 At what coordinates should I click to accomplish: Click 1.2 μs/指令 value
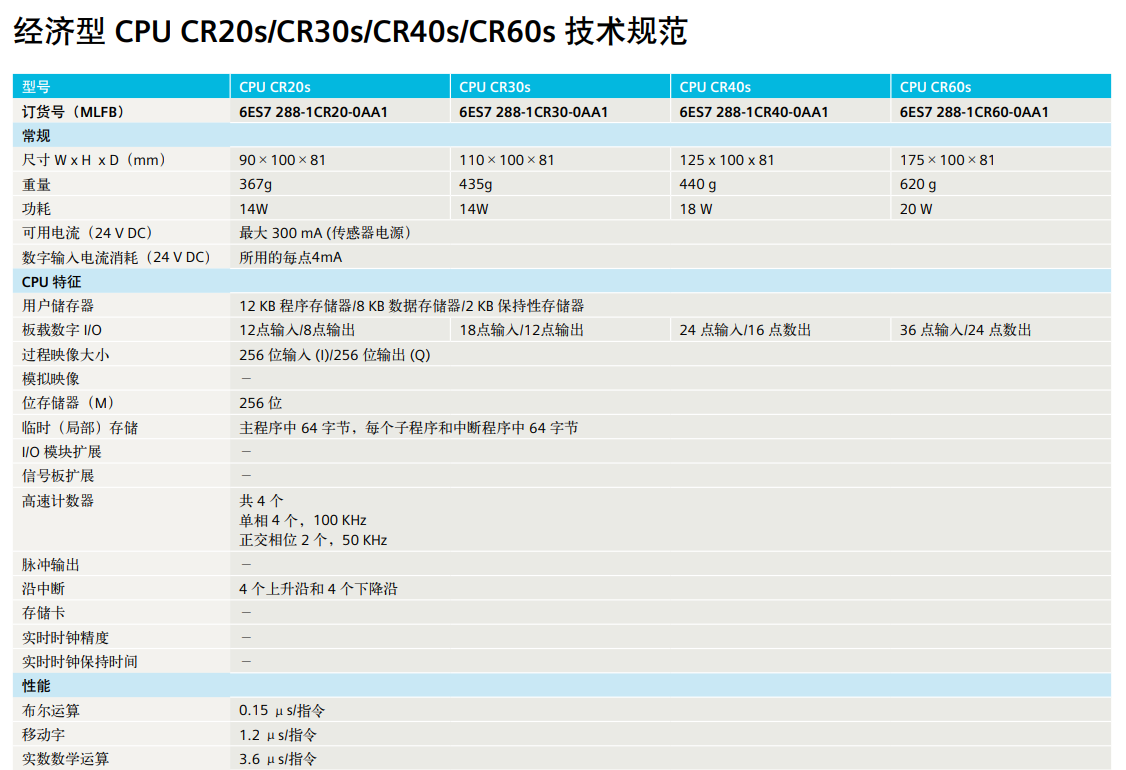click(278, 735)
